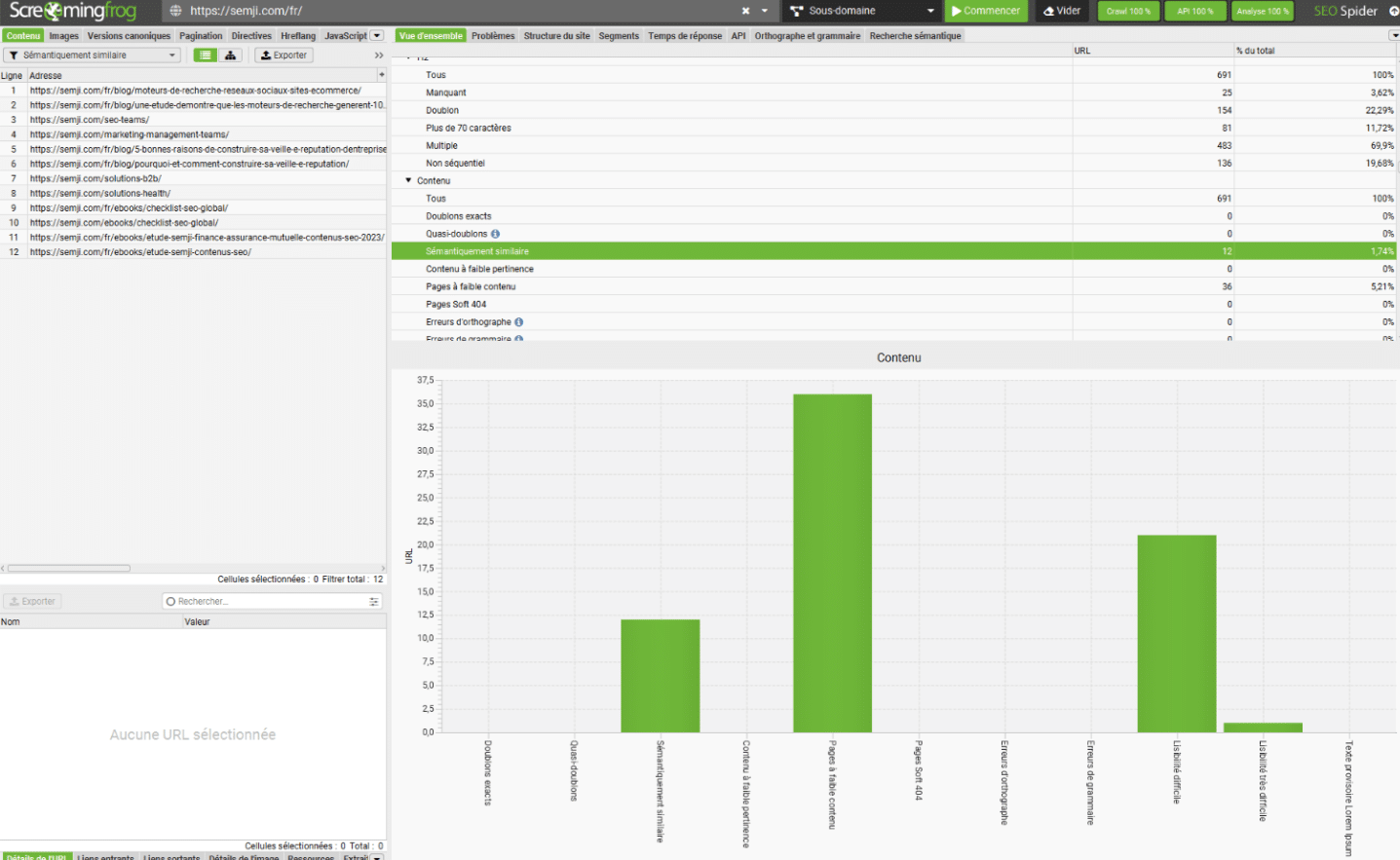The height and width of the screenshot is (860, 1400).
Task: Select the Non séquentiel row
Action: [894, 163]
